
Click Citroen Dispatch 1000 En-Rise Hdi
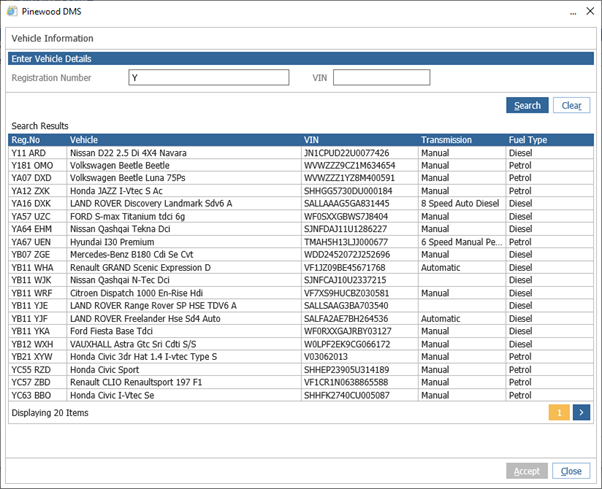[136, 293]
